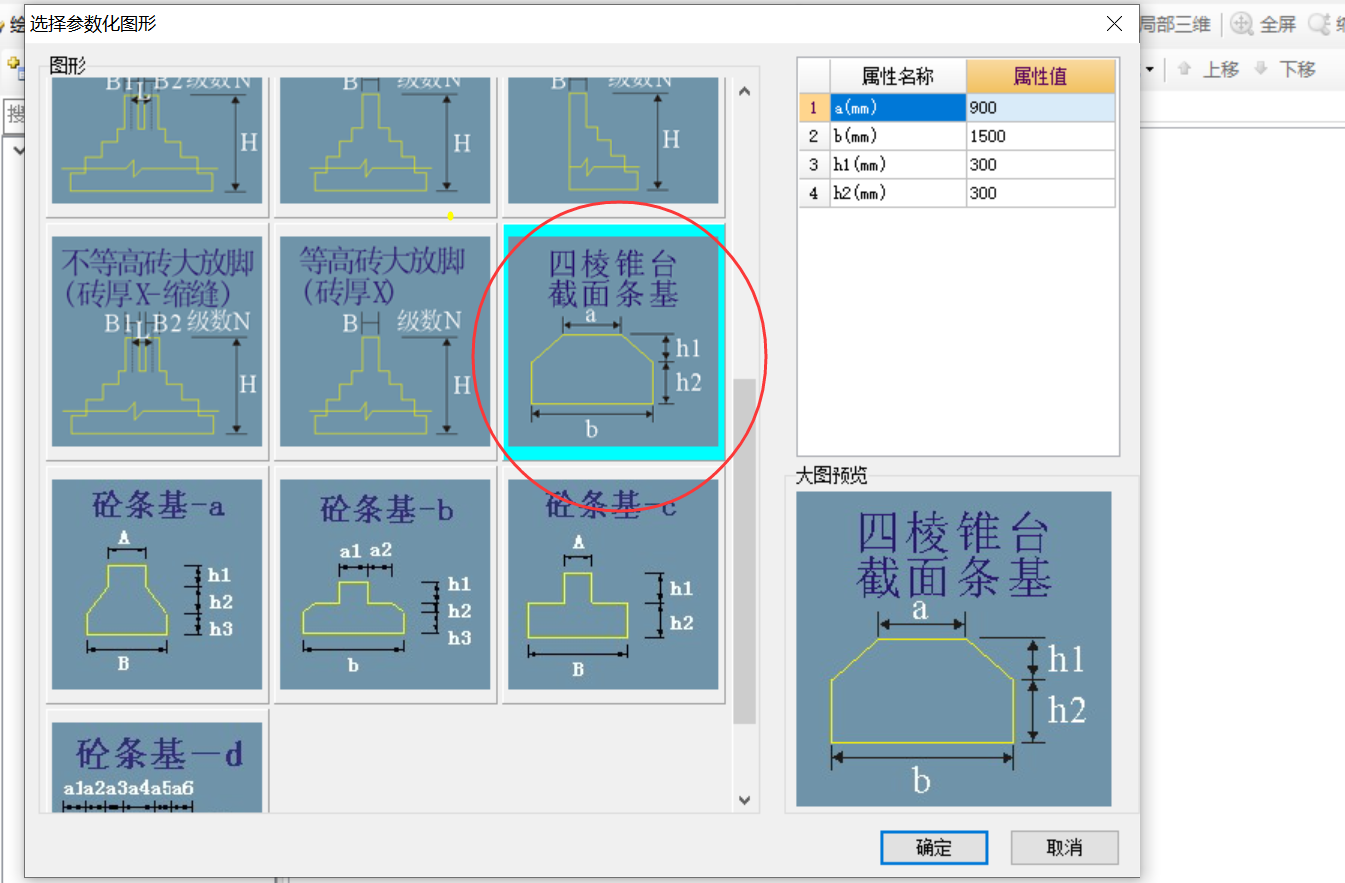Click 局部三维 in background window toolbar

pos(1175,24)
